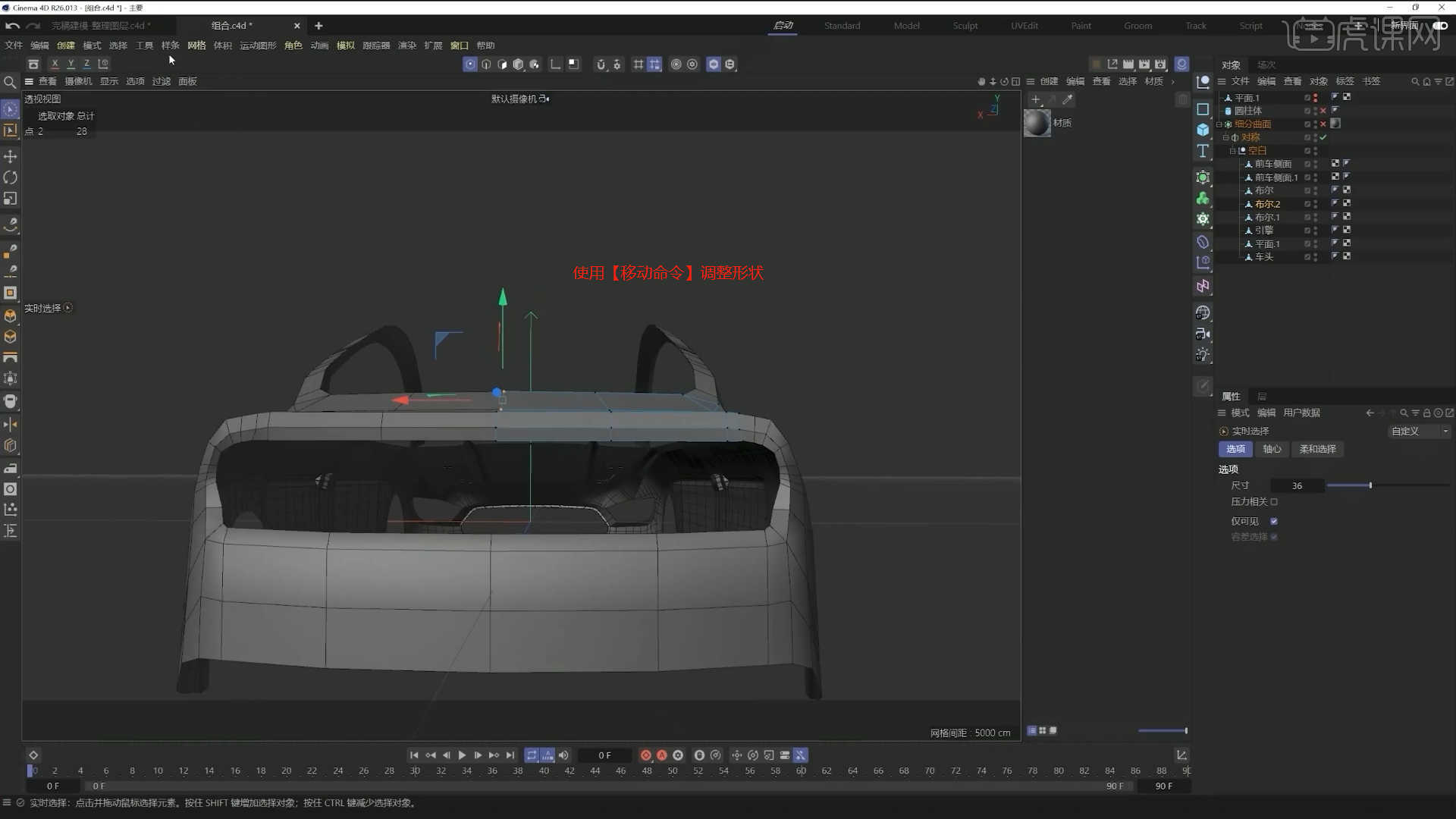Click the material manager size slider

(x=1163, y=731)
